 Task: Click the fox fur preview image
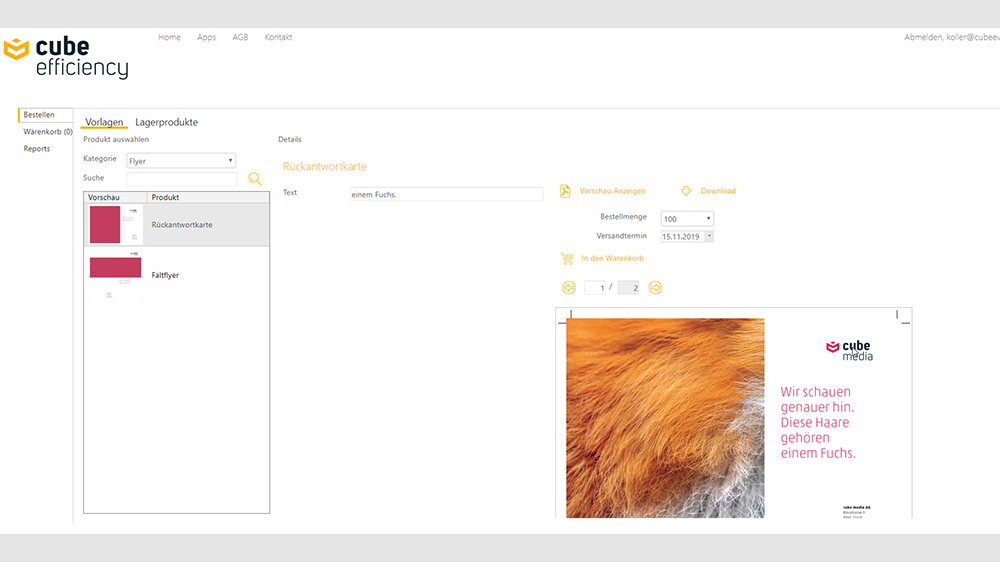tap(665, 418)
